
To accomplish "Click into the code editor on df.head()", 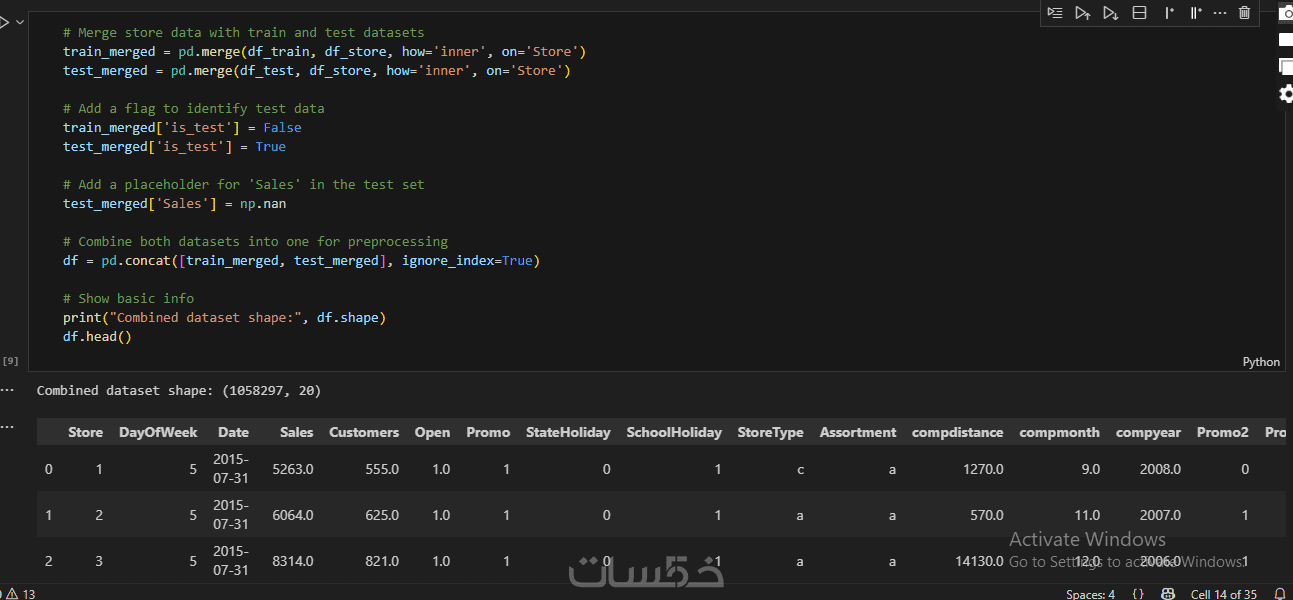I will (x=97, y=336).
